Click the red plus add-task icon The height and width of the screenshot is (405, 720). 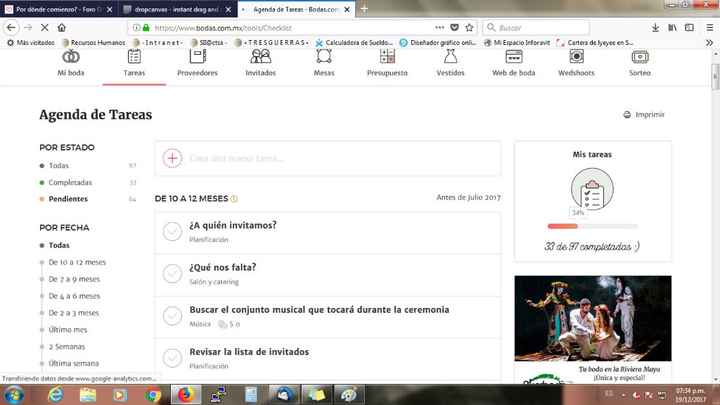tap(172, 158)
